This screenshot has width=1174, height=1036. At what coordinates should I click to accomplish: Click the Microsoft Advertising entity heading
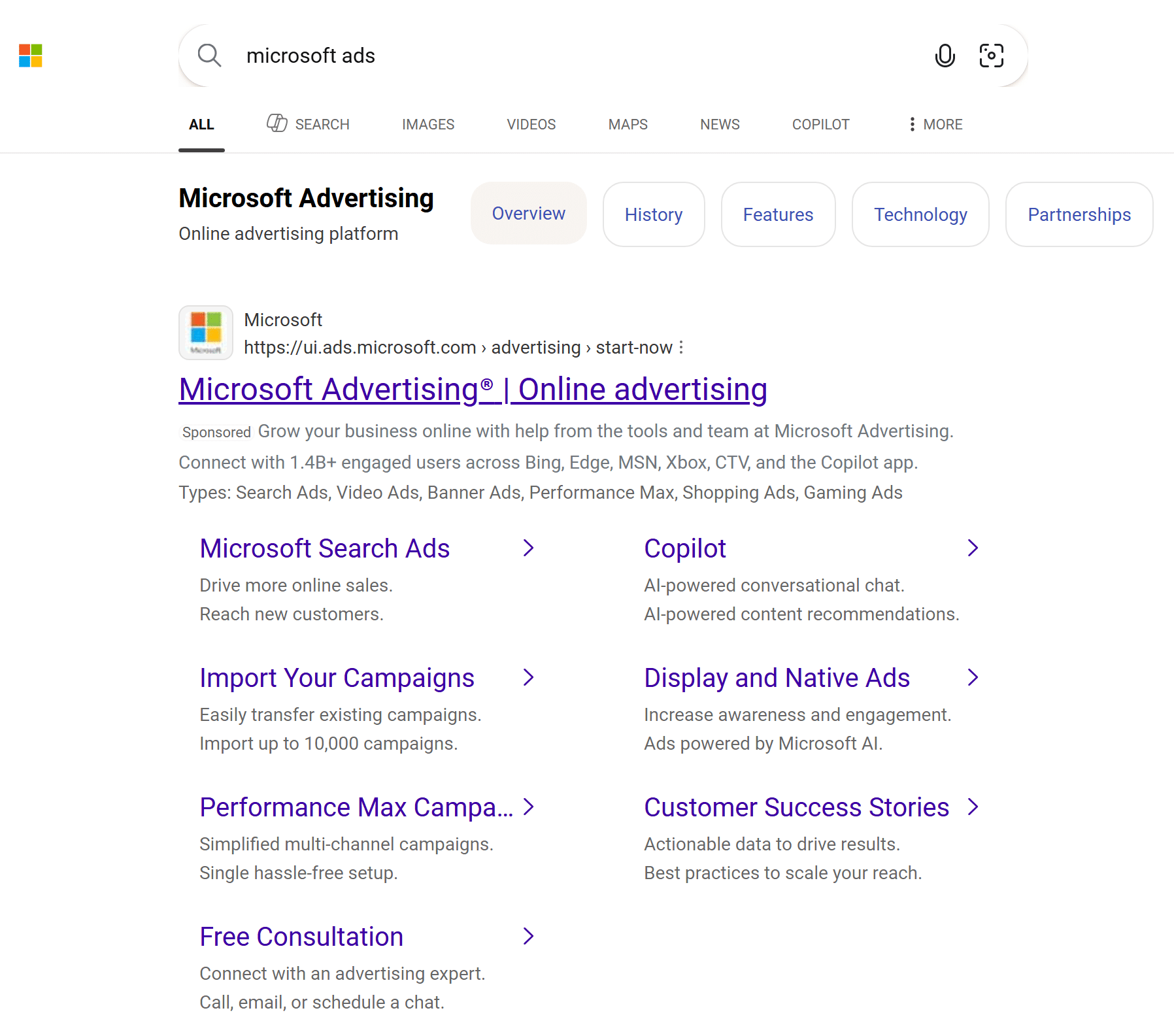click(x=306, y=198)
